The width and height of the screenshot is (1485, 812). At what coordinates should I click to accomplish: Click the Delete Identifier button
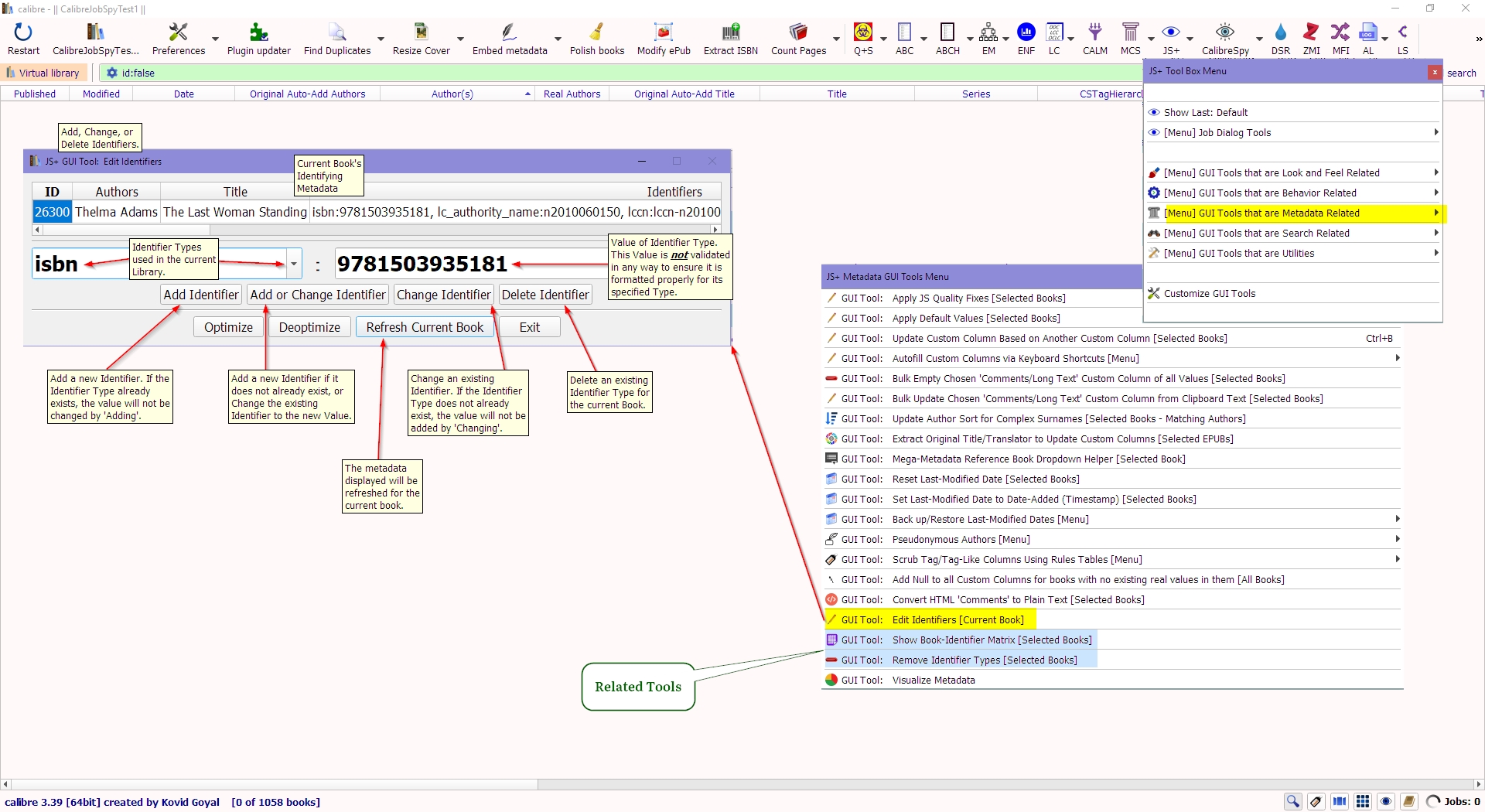coord(545,295)
